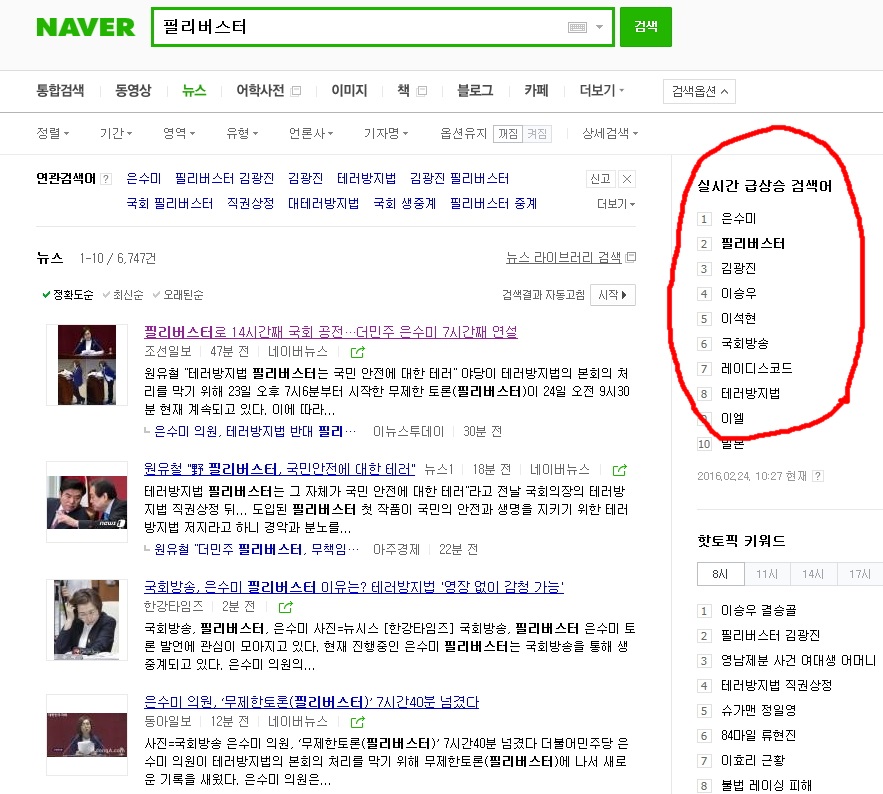883x794 pixels.
Task: Open the 상세검색 dropdown
Action: pos(610,133)
